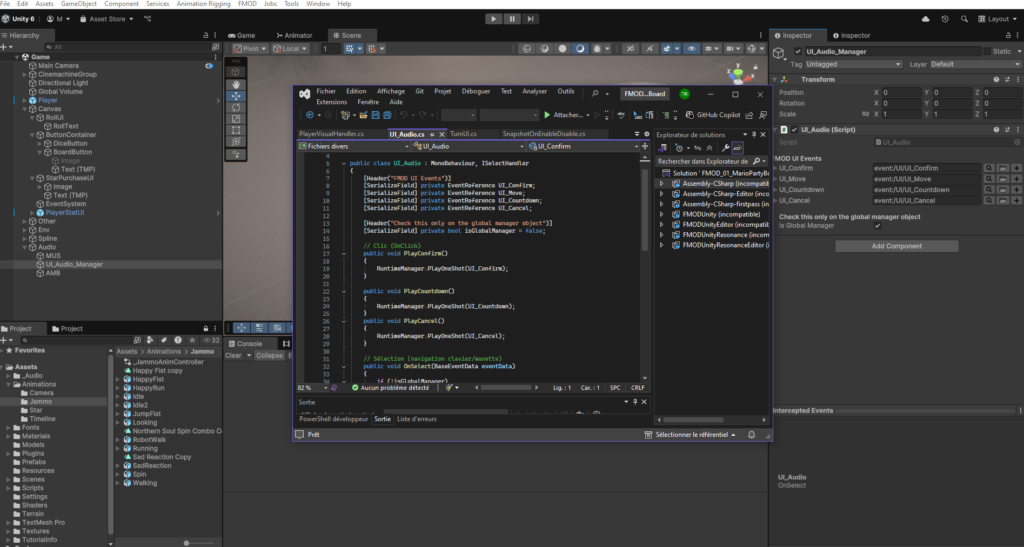Expand the CinemachineGroup hierarchy item
This screenshot has height=547, width=1024.
[23, 74]
